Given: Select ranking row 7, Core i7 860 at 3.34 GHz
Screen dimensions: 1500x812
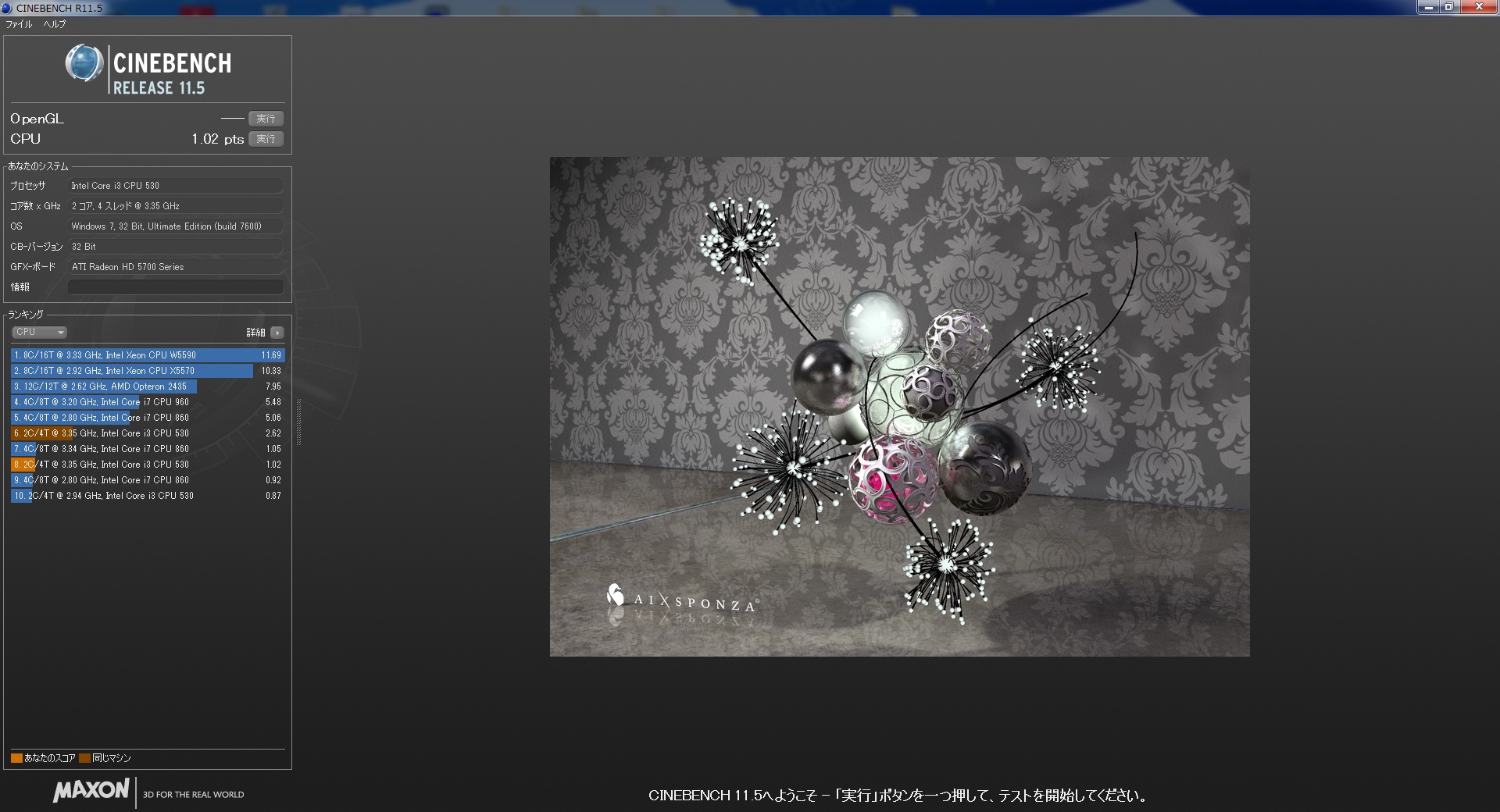Looking at the screenshot, I should coord(148,449).
